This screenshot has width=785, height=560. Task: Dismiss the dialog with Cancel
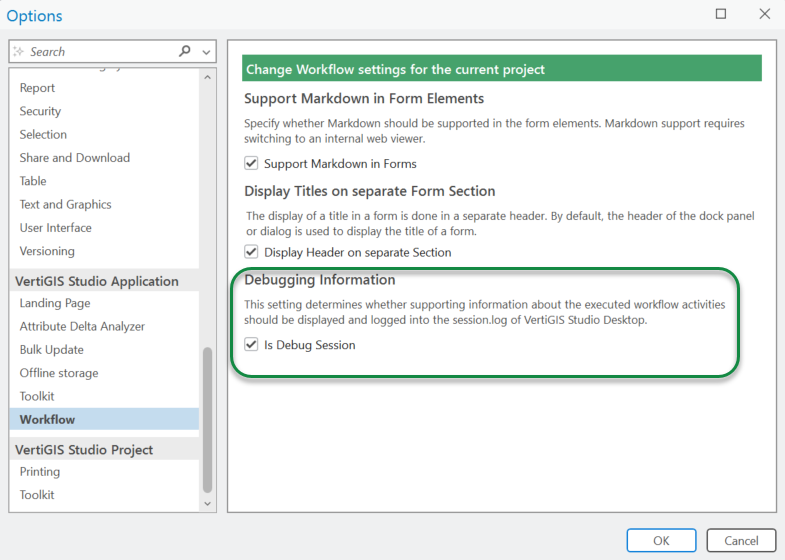(741, 540)
